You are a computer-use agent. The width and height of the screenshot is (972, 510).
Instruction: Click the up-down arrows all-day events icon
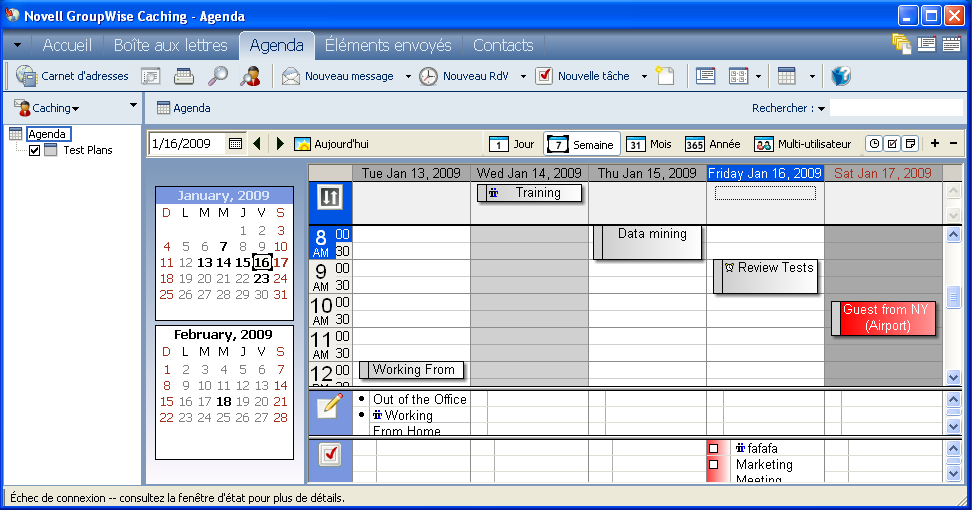pos(330,197)
